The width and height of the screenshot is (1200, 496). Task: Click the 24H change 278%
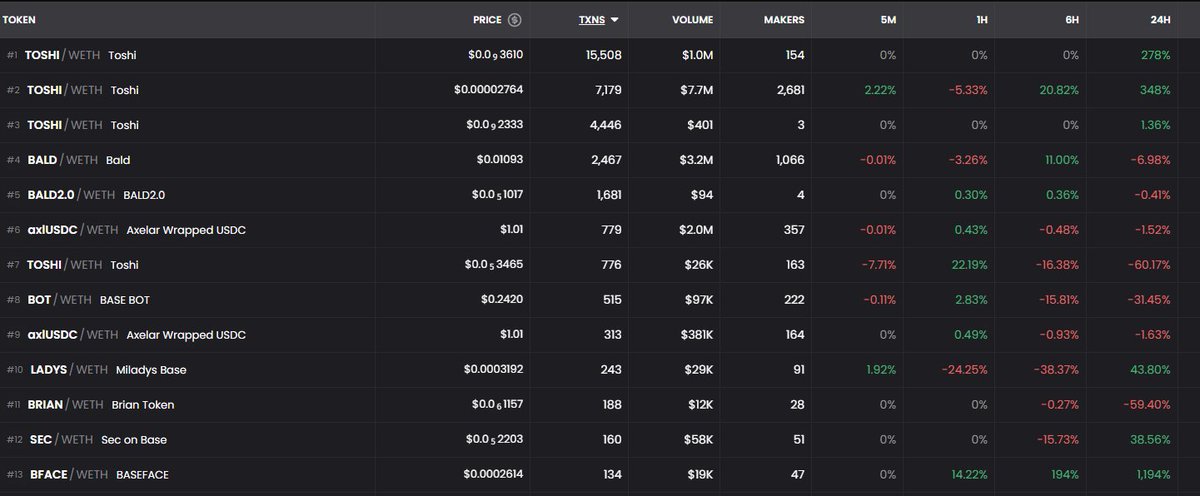[1156, 55]
